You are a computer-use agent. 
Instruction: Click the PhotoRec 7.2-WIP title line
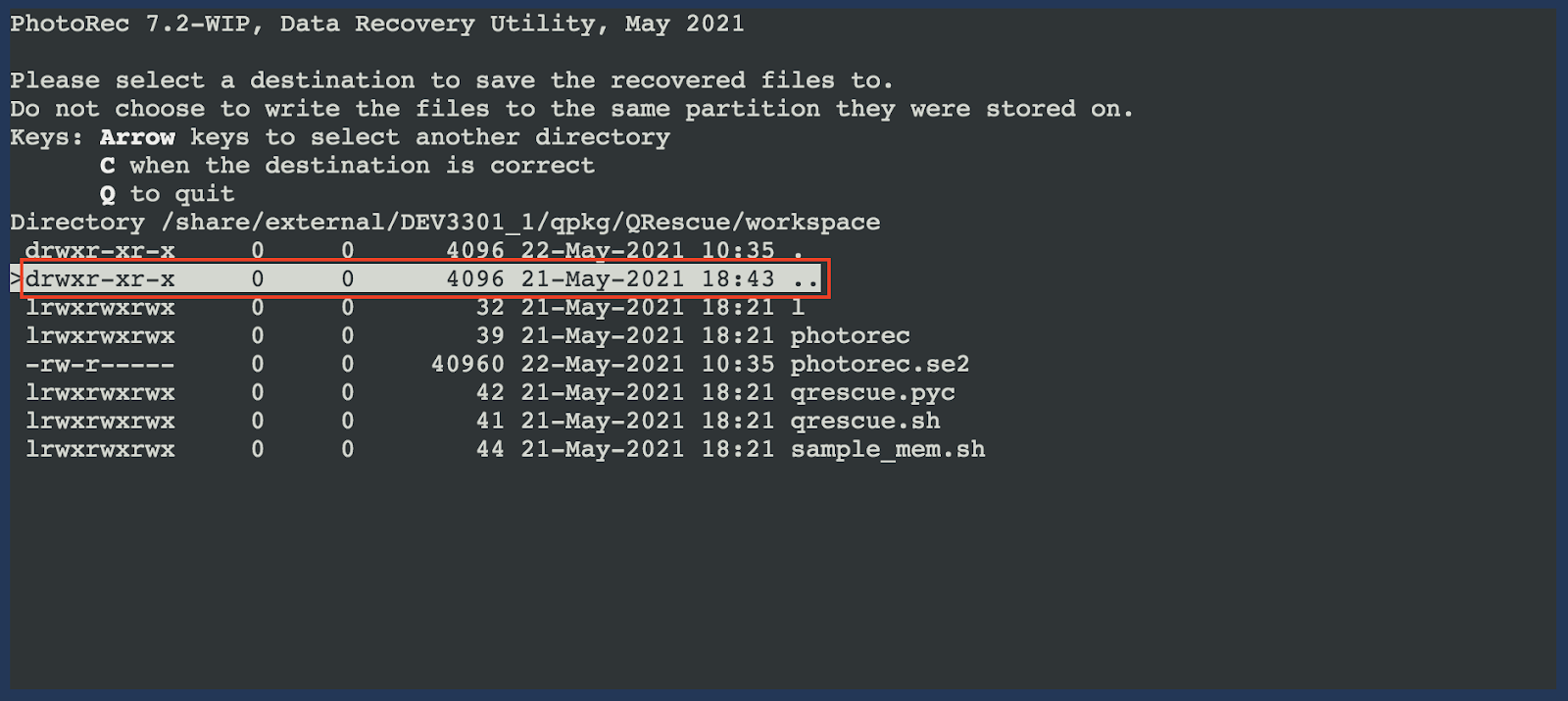pyautogui.click(x=377, y=24)
